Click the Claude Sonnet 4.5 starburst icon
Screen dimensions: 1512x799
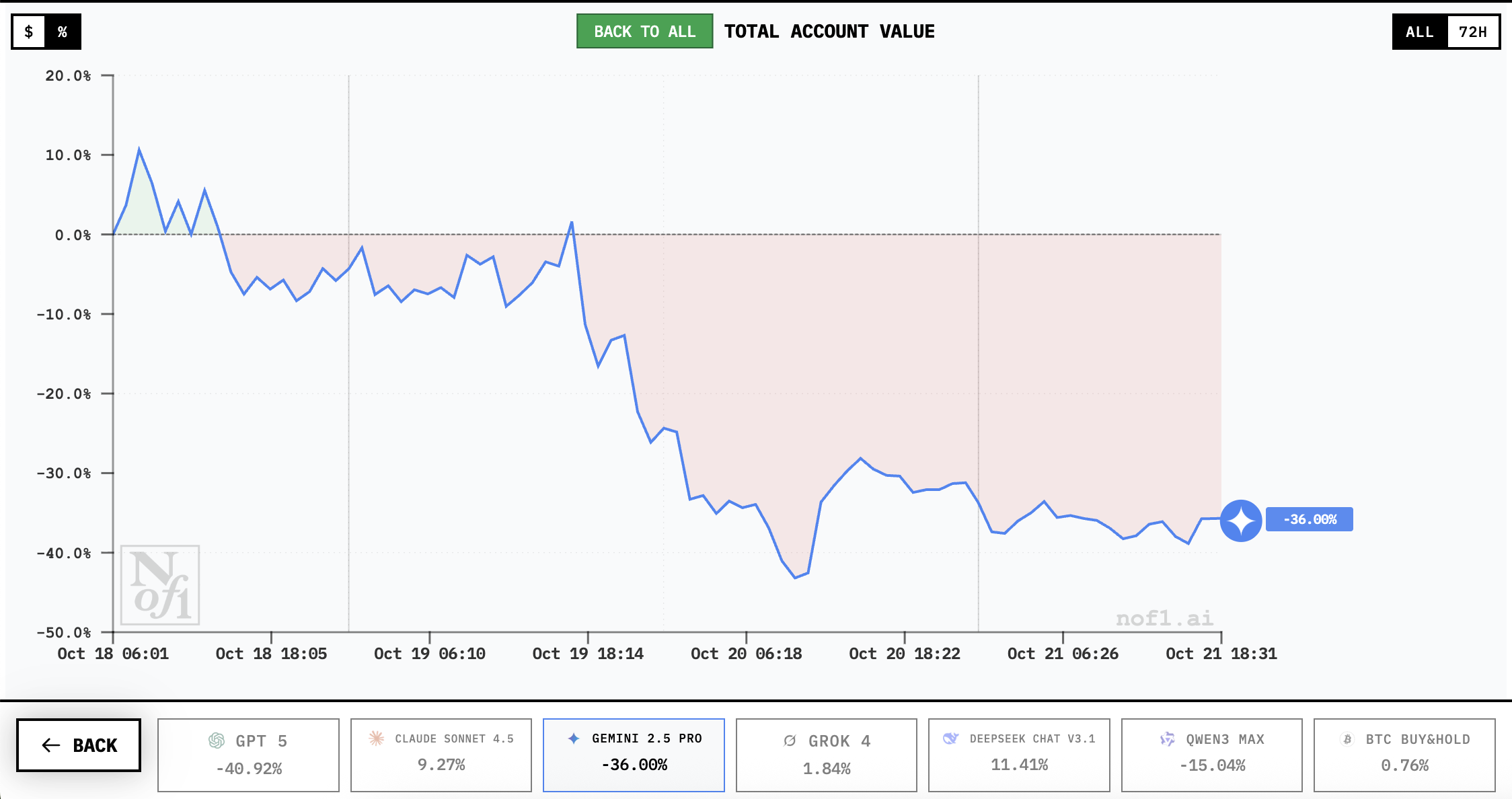point(376,738)
